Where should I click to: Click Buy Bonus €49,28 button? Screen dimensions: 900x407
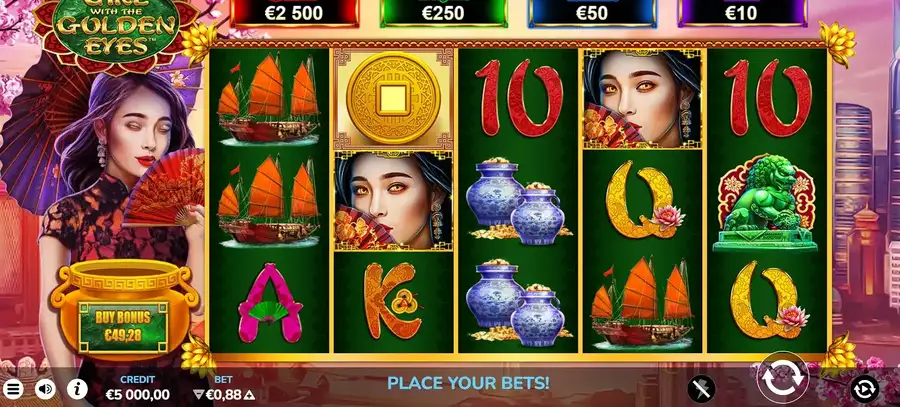point(123,327)
